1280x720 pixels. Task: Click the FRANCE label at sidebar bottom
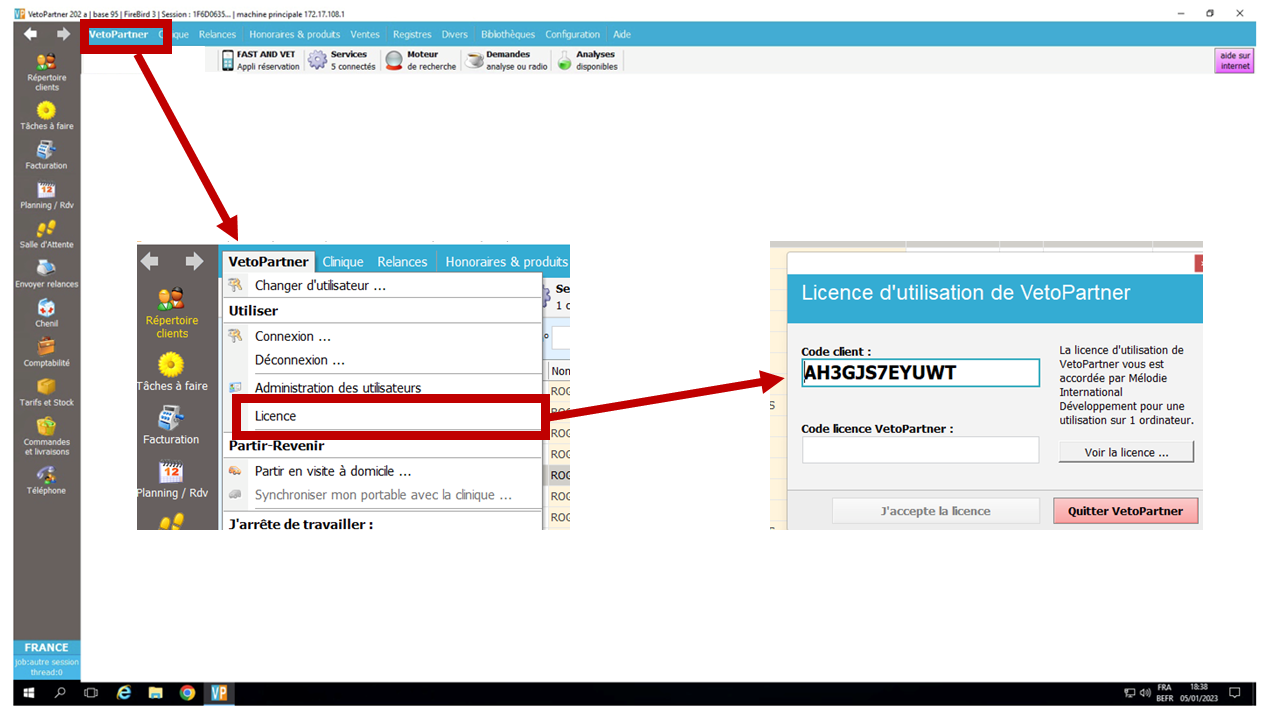point(46,647)
